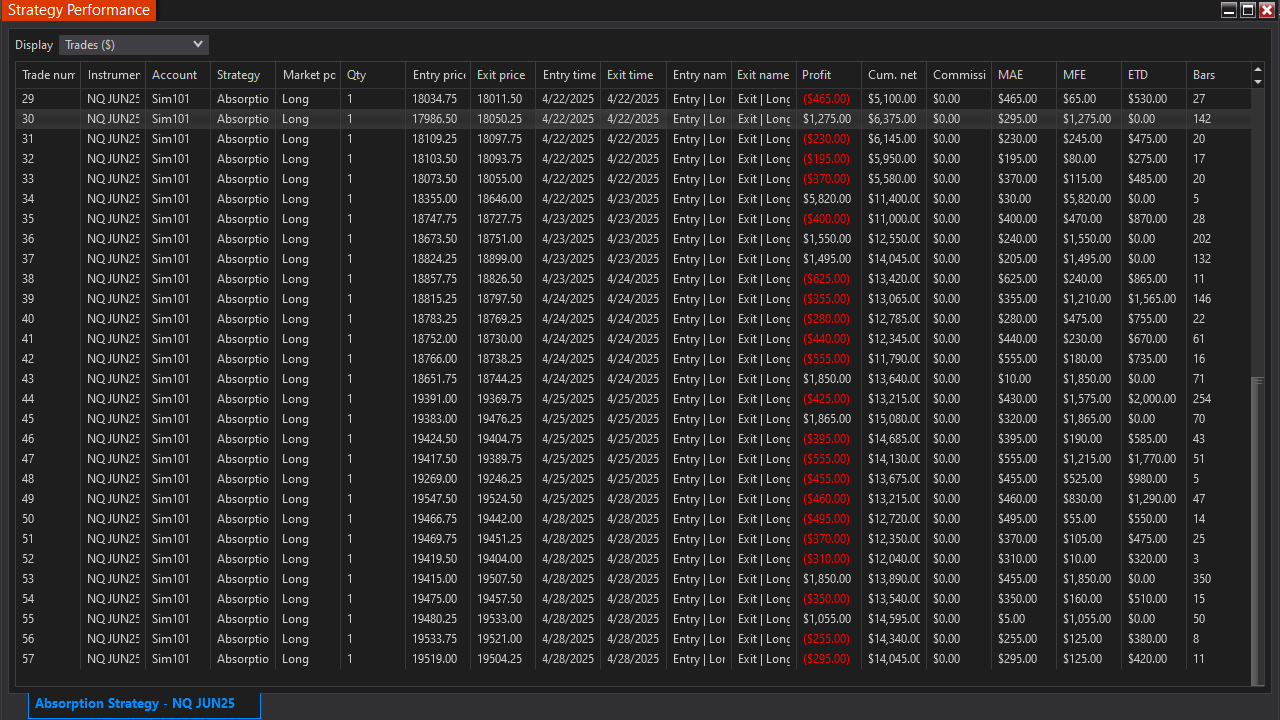The width and height of the screenshot is (1280, 720).
Task: Click cumulative net $14,595.00 in trade 55
Action: [893, 619]
